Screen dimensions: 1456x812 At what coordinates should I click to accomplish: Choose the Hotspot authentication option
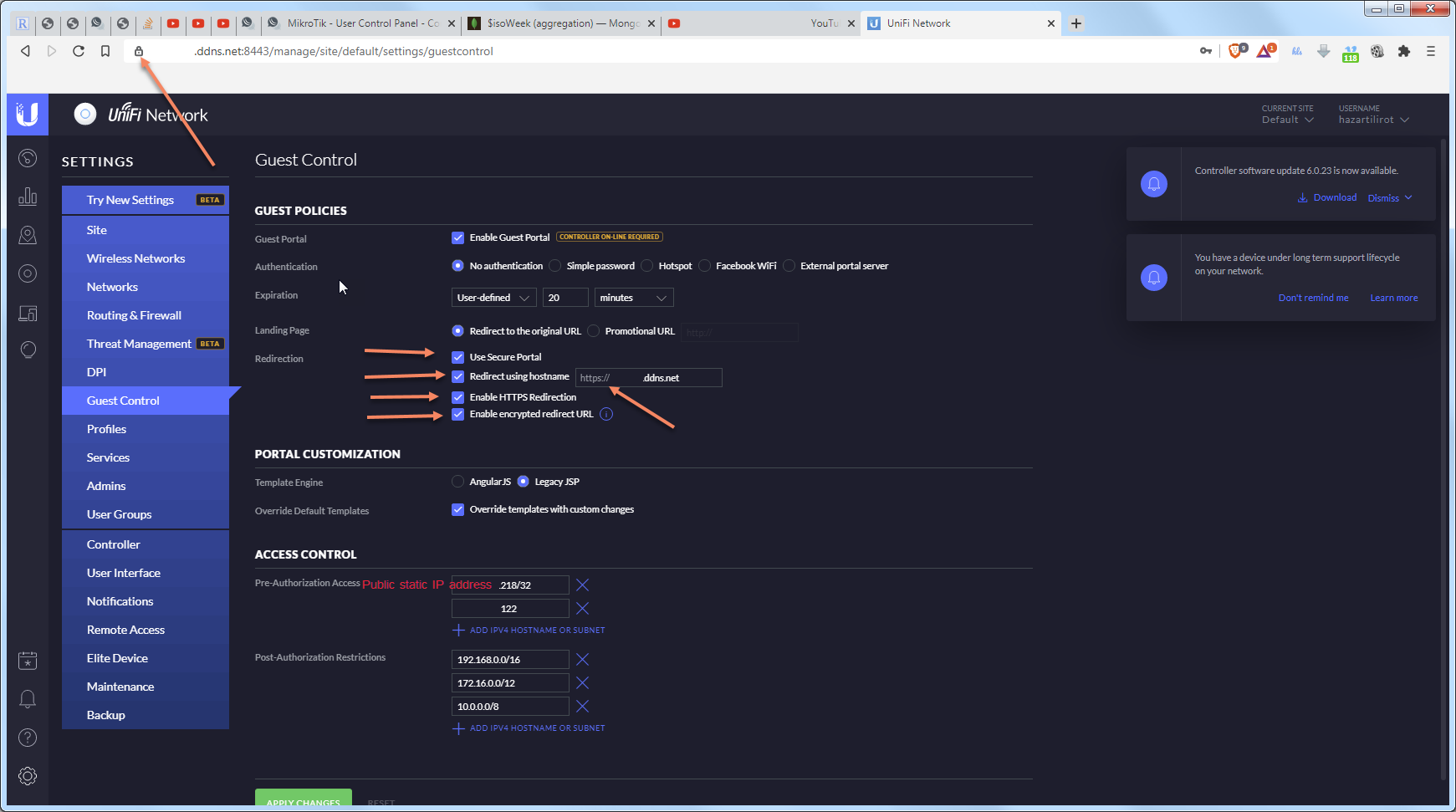click(646, 266)
